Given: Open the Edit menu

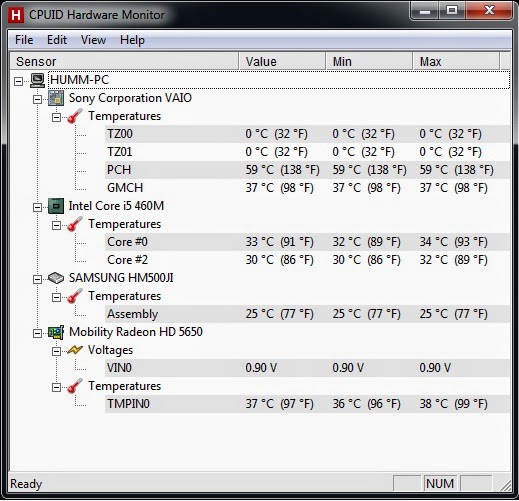Looking at the screenshot, I should coord(57,40).
